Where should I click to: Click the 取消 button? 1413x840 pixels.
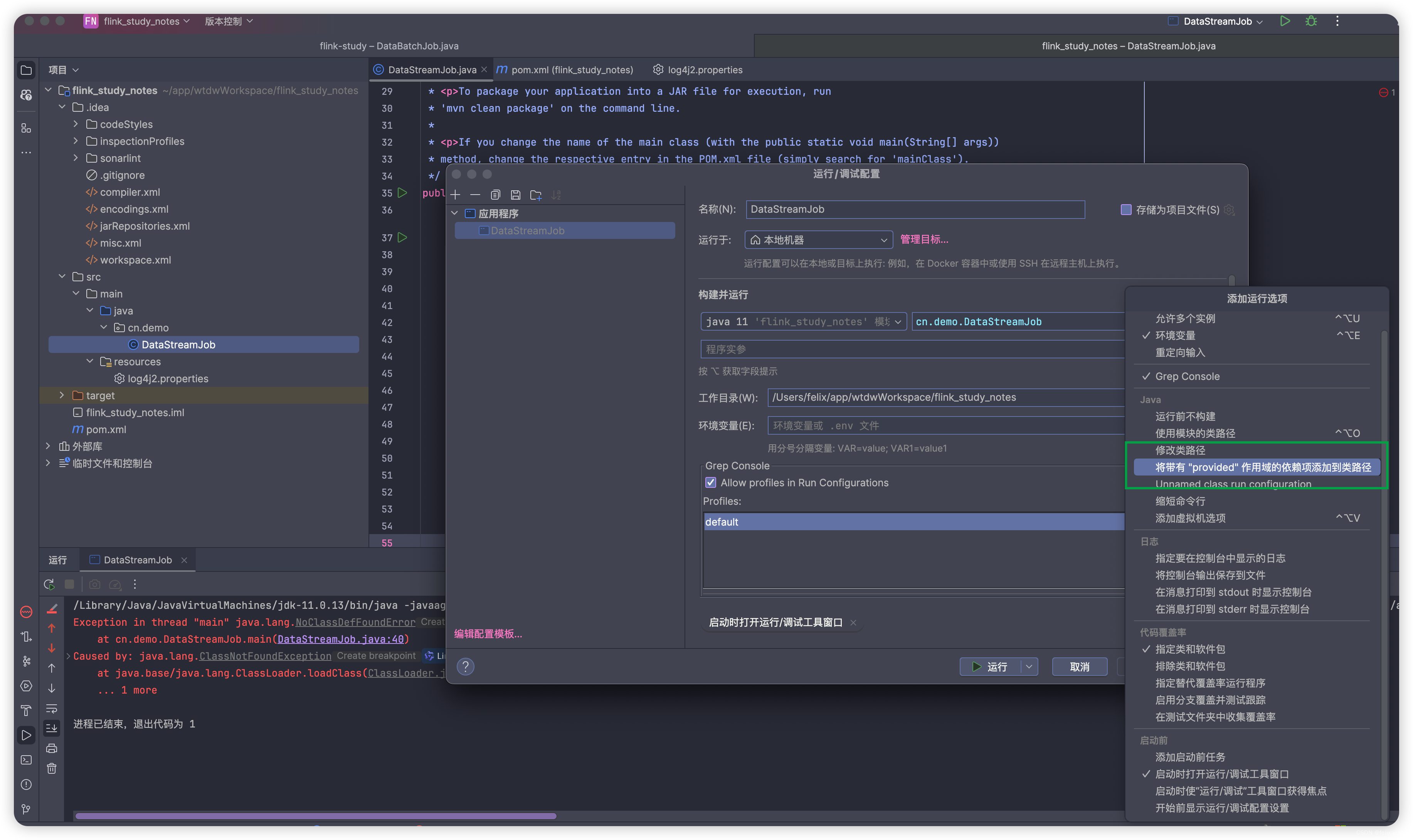[x=1079, y=666]
